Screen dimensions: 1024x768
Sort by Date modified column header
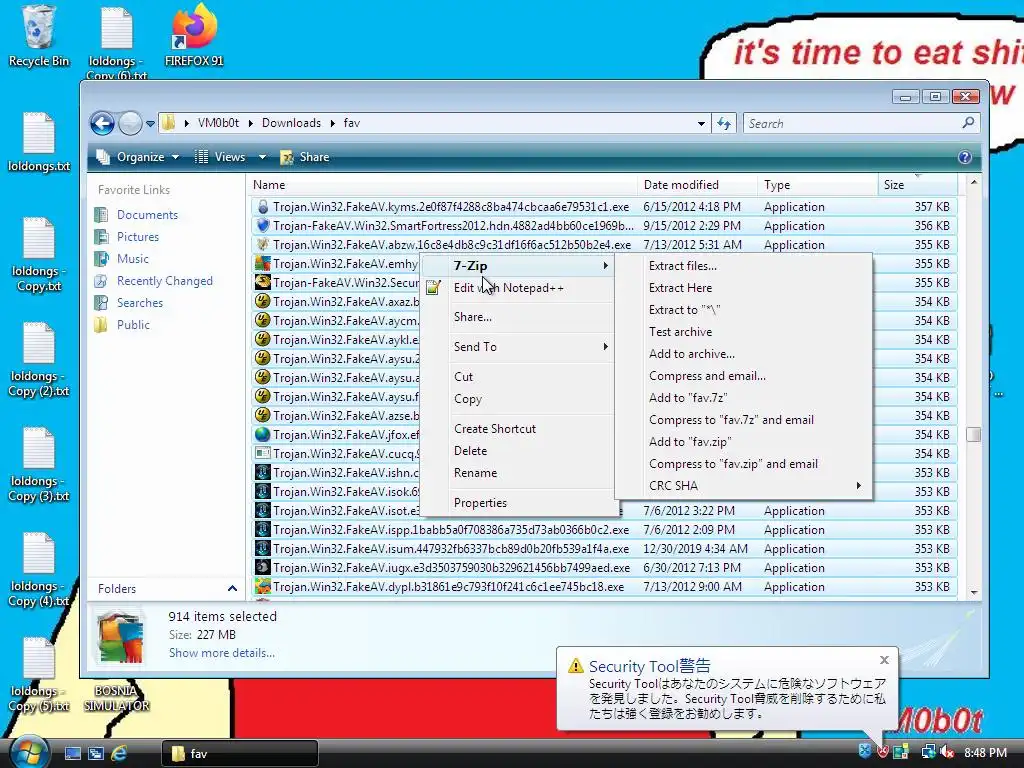[697, 185]
